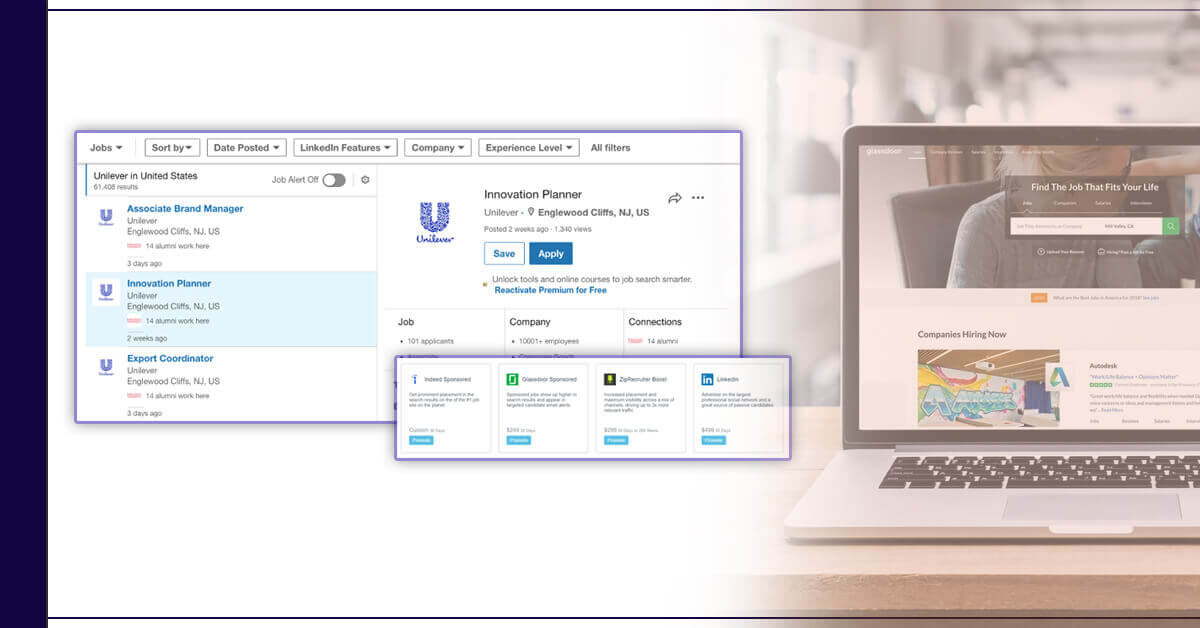Click the Englewood Cliffs location pin icon

532,213
